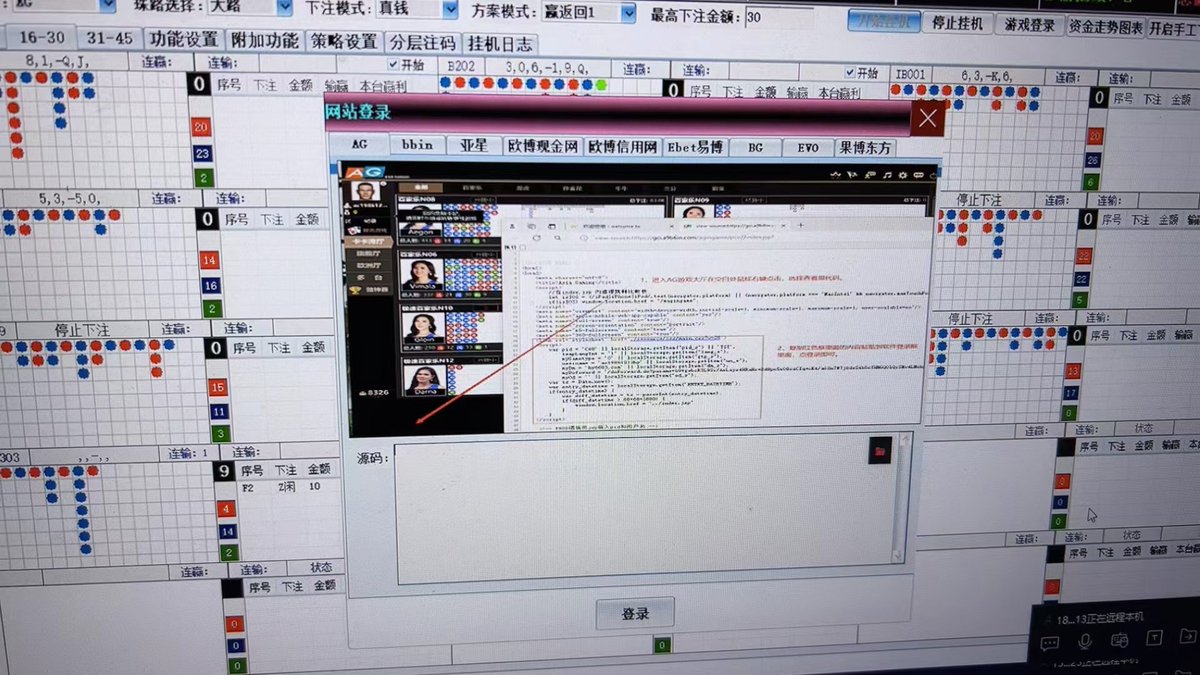Click the 游戏登录 button
The height and width of the screenshot is (675, 1200).
[1029, 25]
